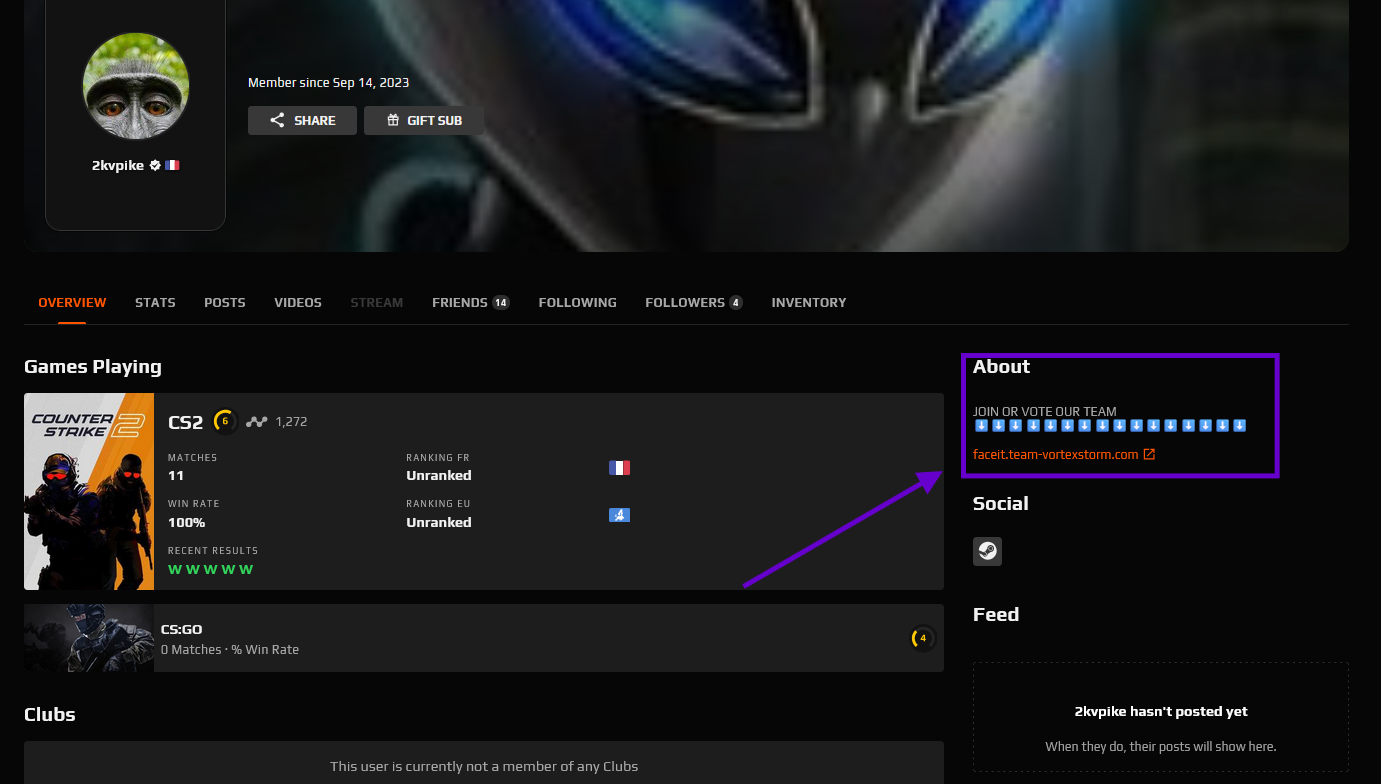Screen dimensions: 1381x784
Task: Click the 100% win rate value
Action: pos(186,522)
